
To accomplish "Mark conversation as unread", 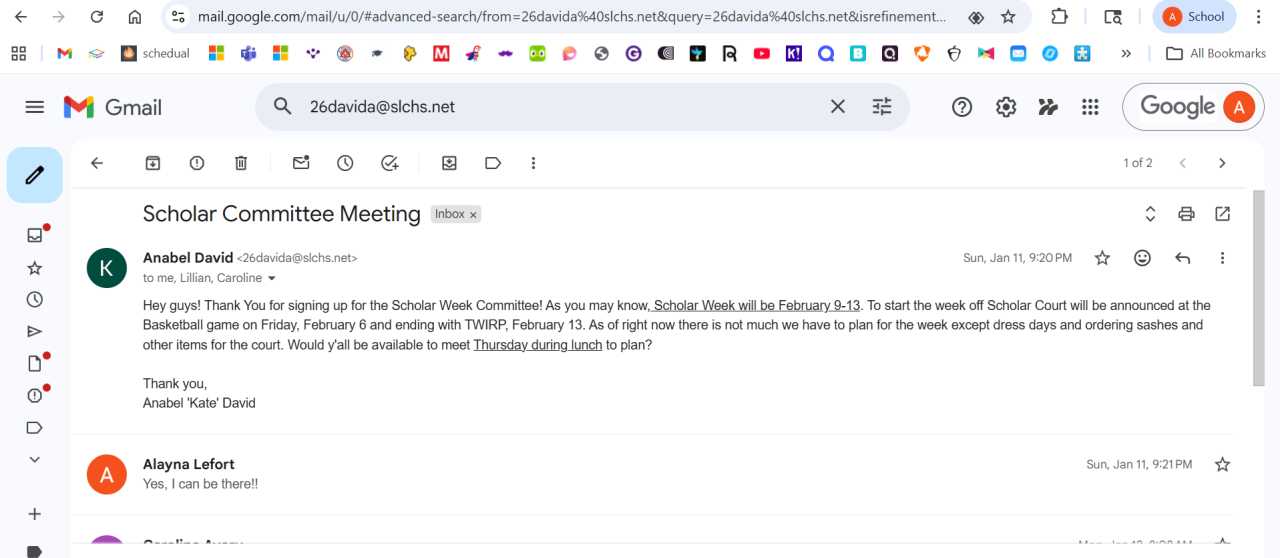I will (301, 163).
